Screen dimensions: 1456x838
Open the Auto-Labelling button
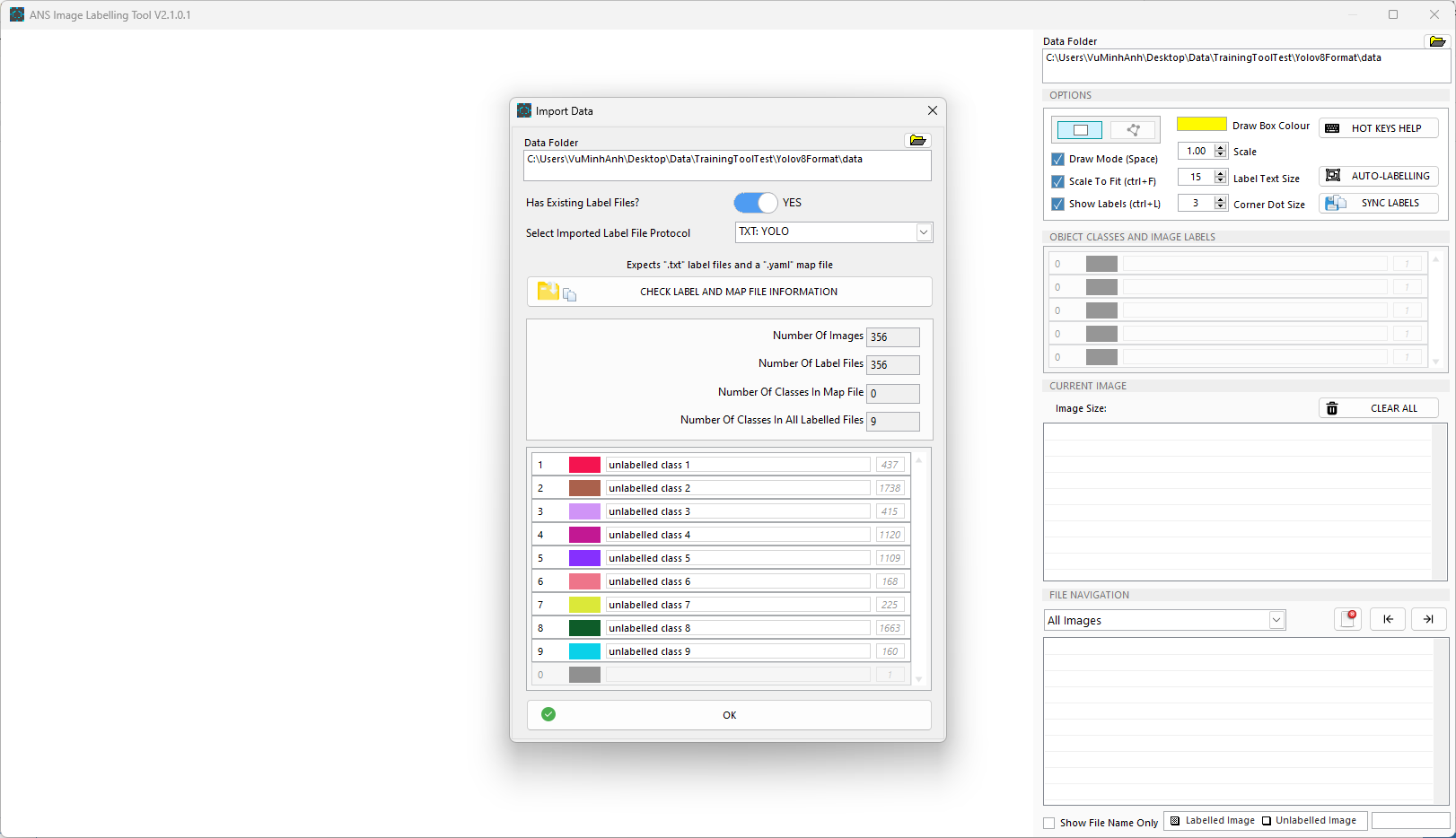1378,176
